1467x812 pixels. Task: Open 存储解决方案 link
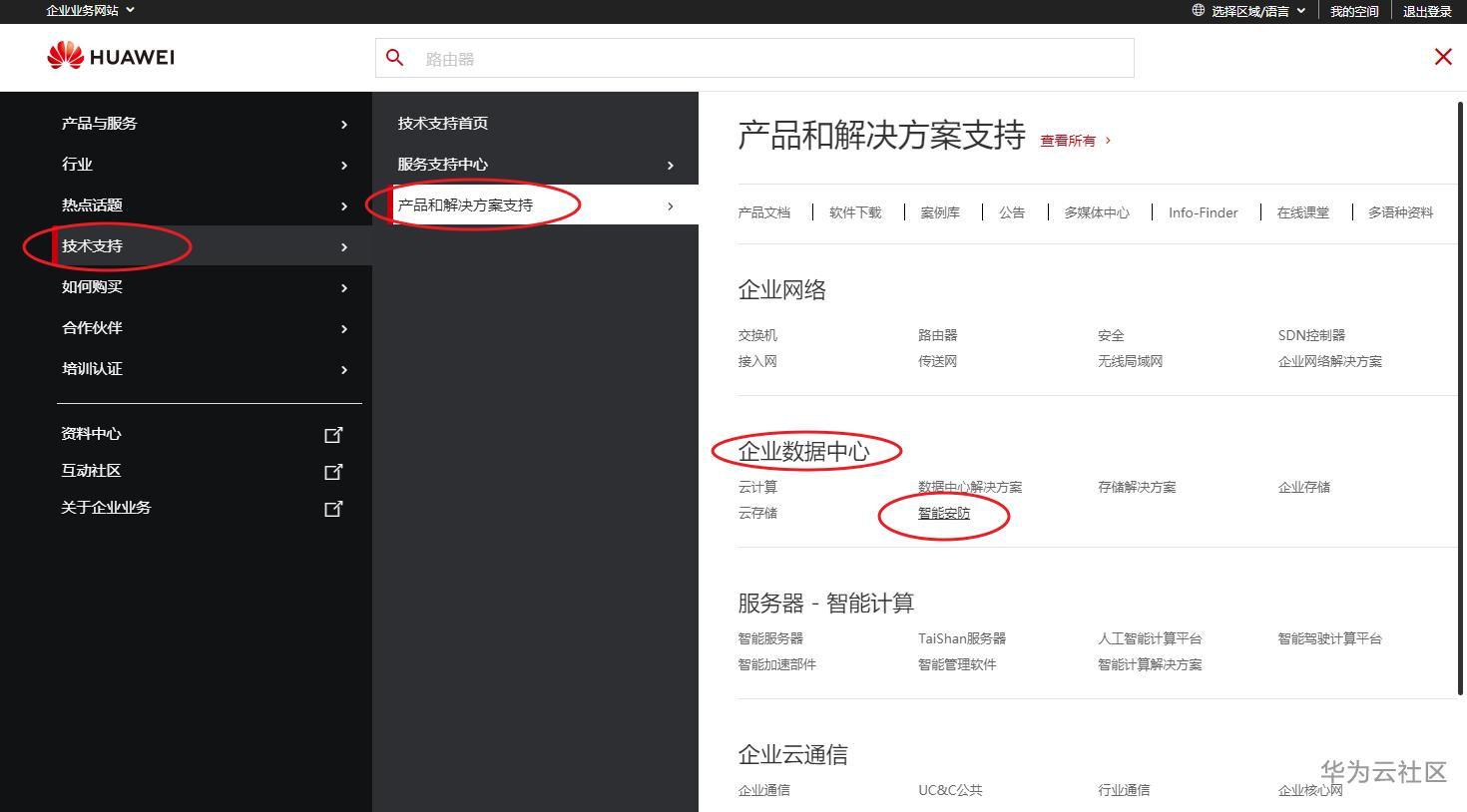pos(1137,487)
